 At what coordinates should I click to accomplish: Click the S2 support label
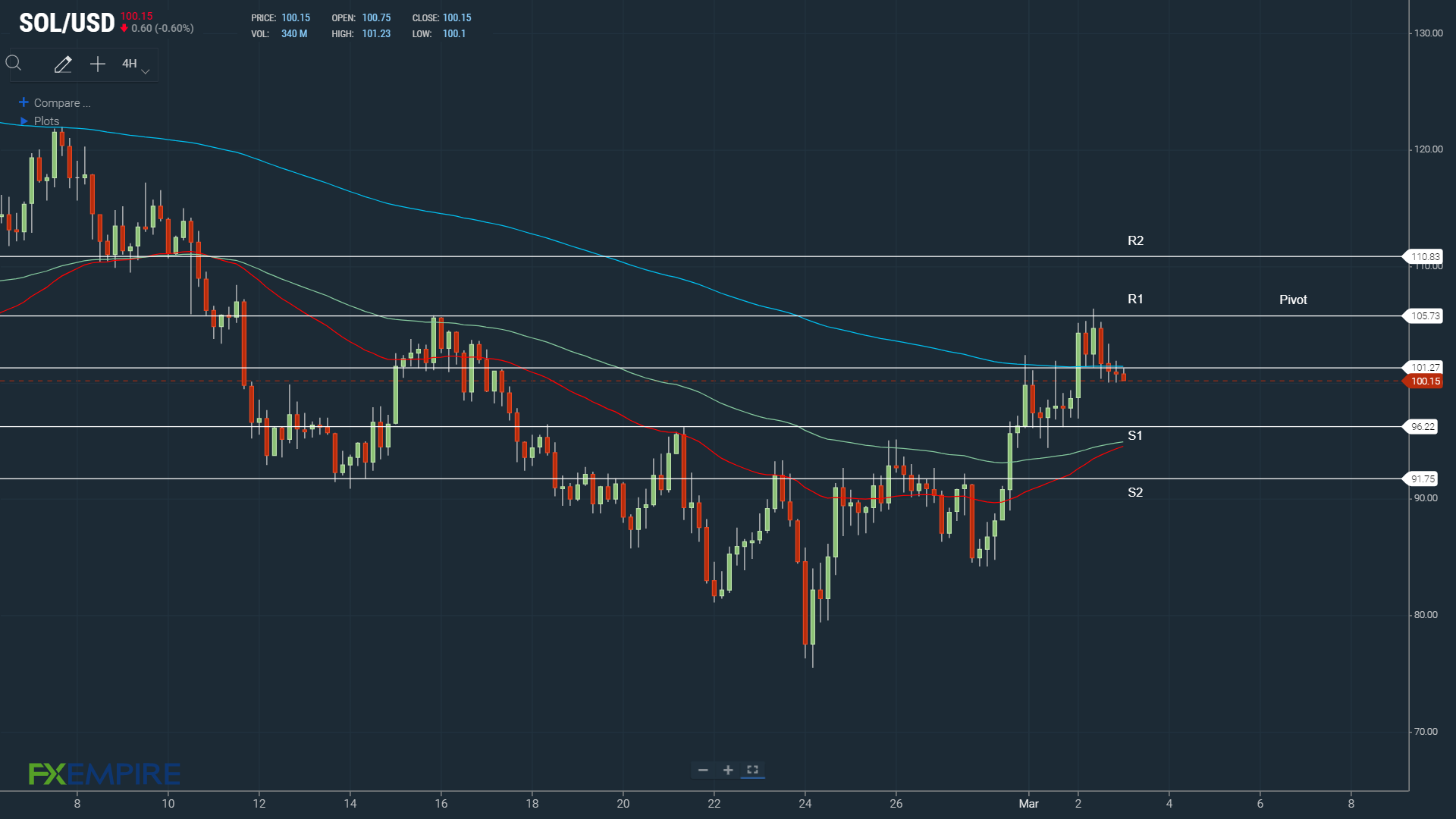[x=1135, y=492]
